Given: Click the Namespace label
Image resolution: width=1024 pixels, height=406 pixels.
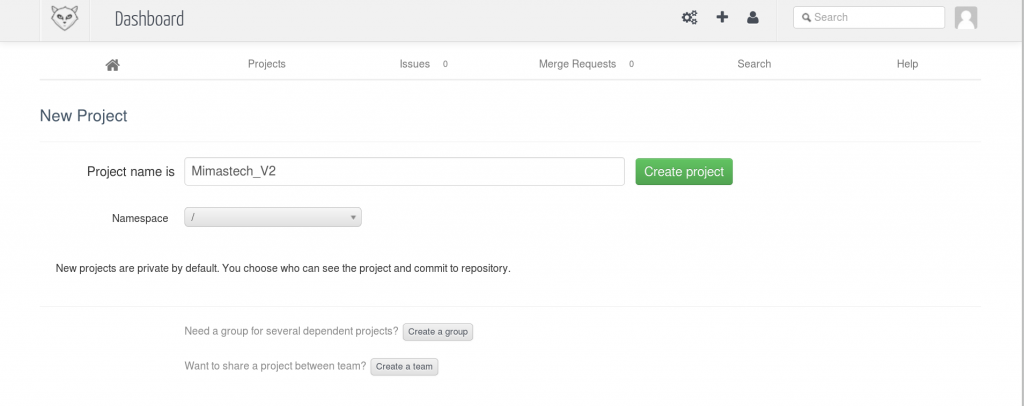Looking at the screenshot, I should pos(140,218).
